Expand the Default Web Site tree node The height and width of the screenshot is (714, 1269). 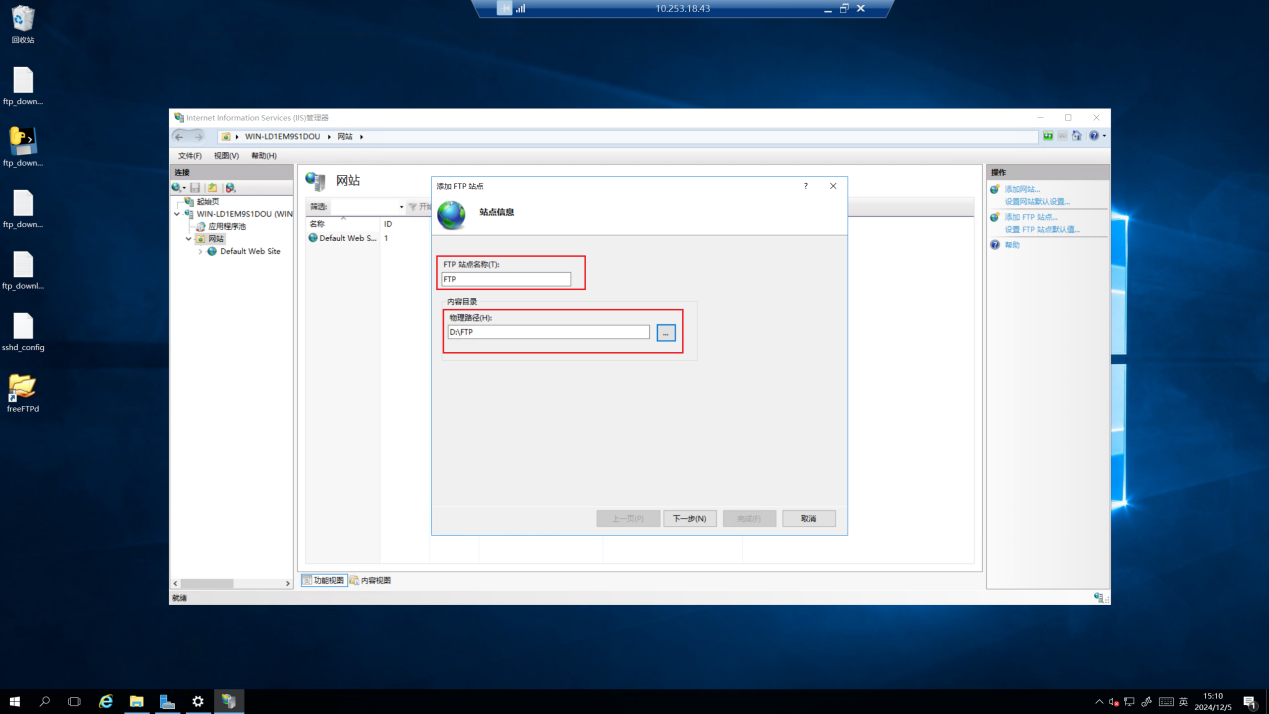[x=200, y=252]
